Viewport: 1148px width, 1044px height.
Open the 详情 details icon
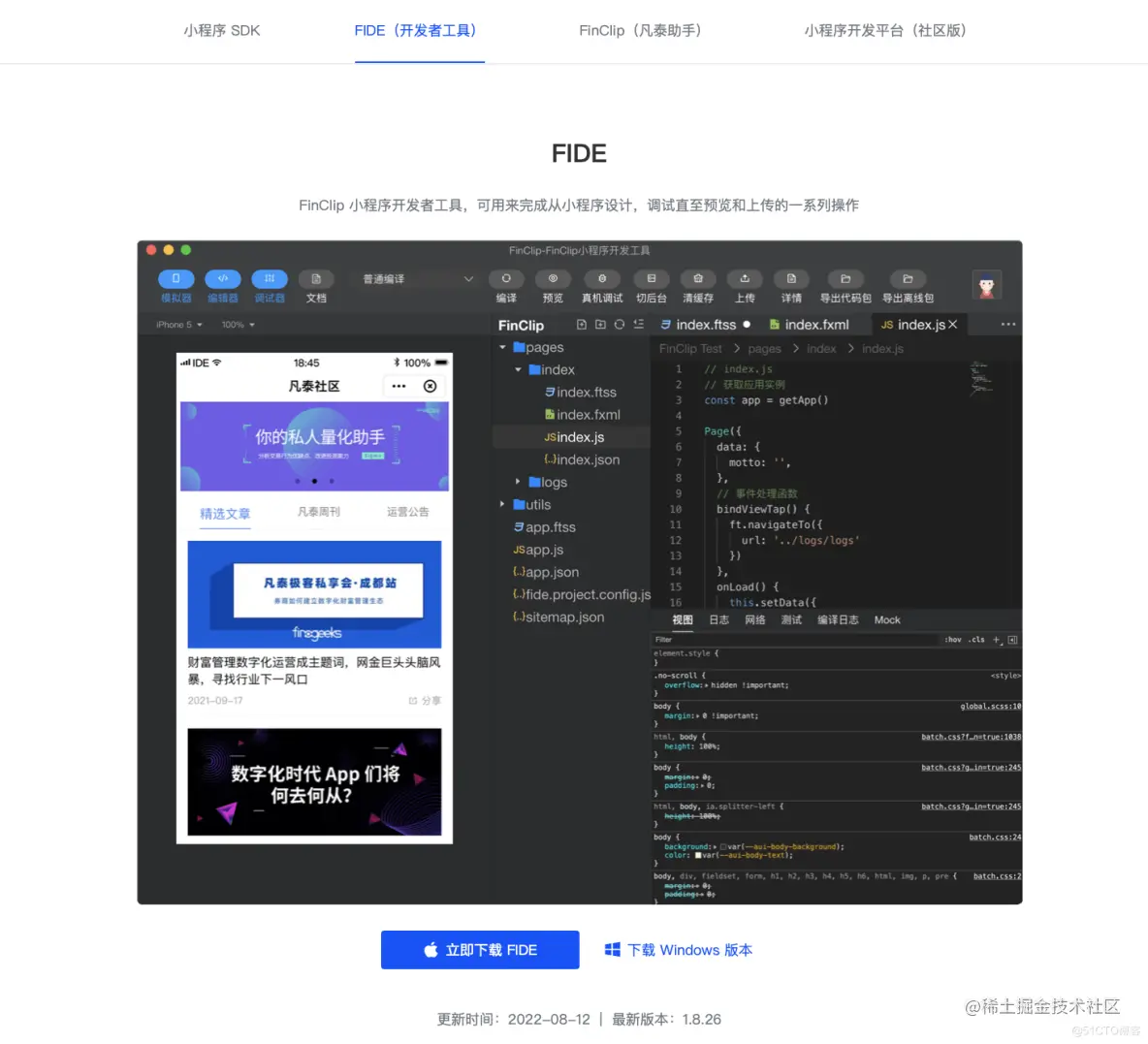[791, 279]
